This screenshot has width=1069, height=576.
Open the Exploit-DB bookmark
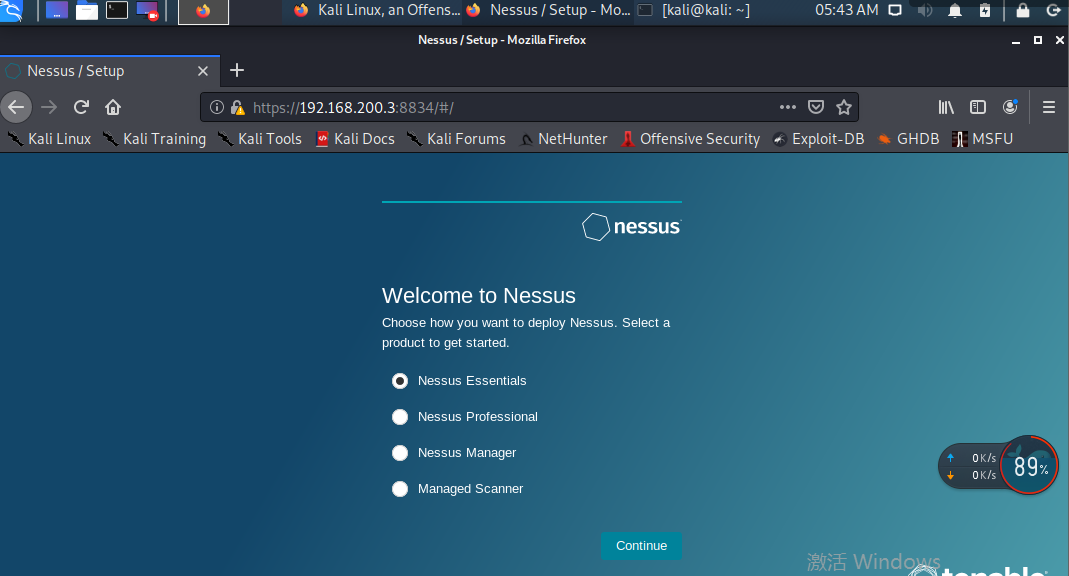pyautogui.click(x=818, y=139)
